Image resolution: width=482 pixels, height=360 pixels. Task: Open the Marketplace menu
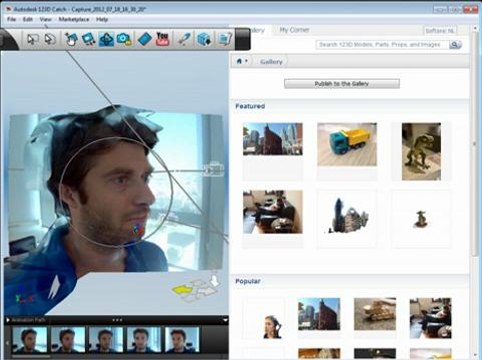point(74,19)
